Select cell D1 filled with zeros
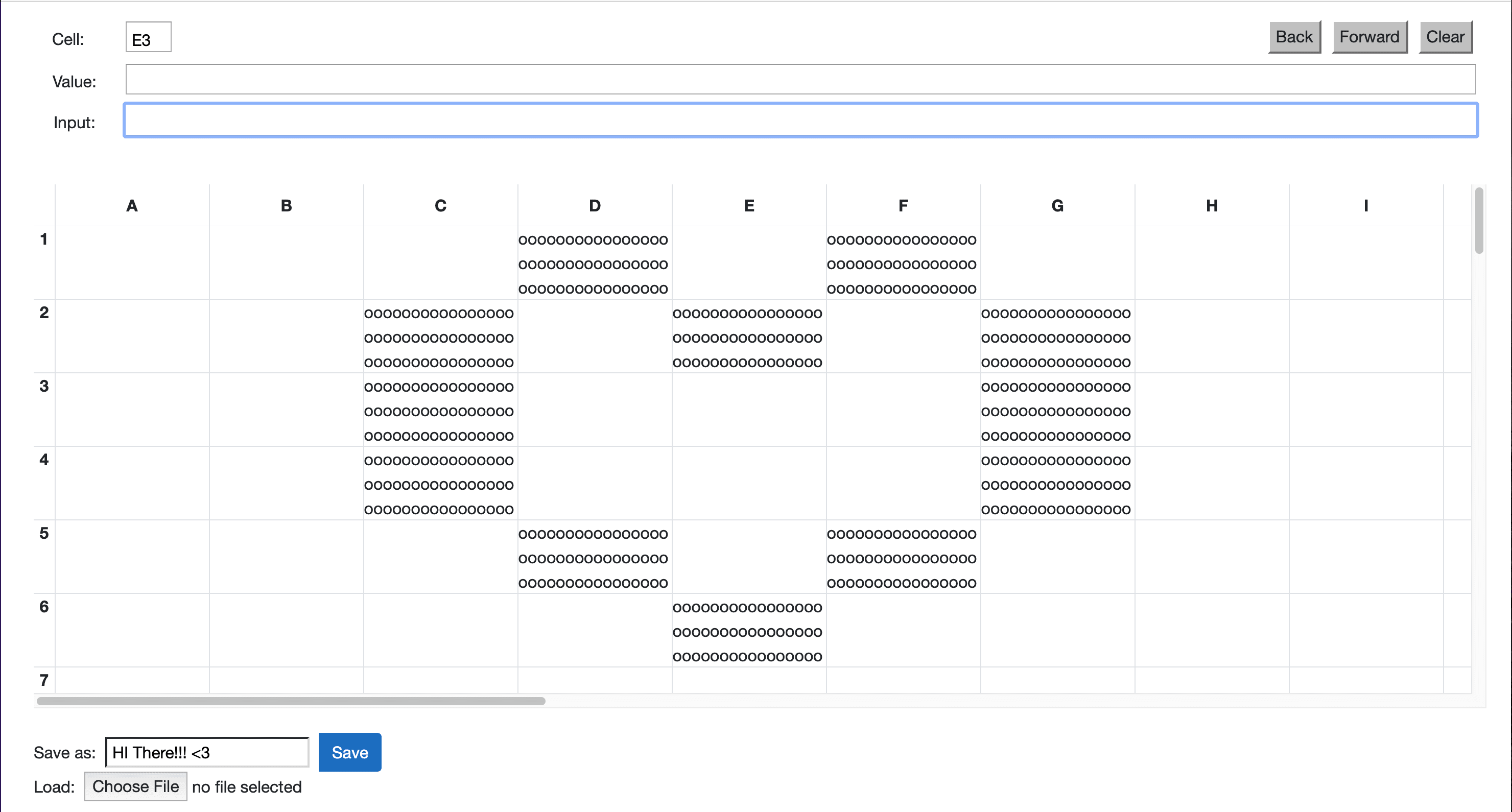 pos(594,263)
